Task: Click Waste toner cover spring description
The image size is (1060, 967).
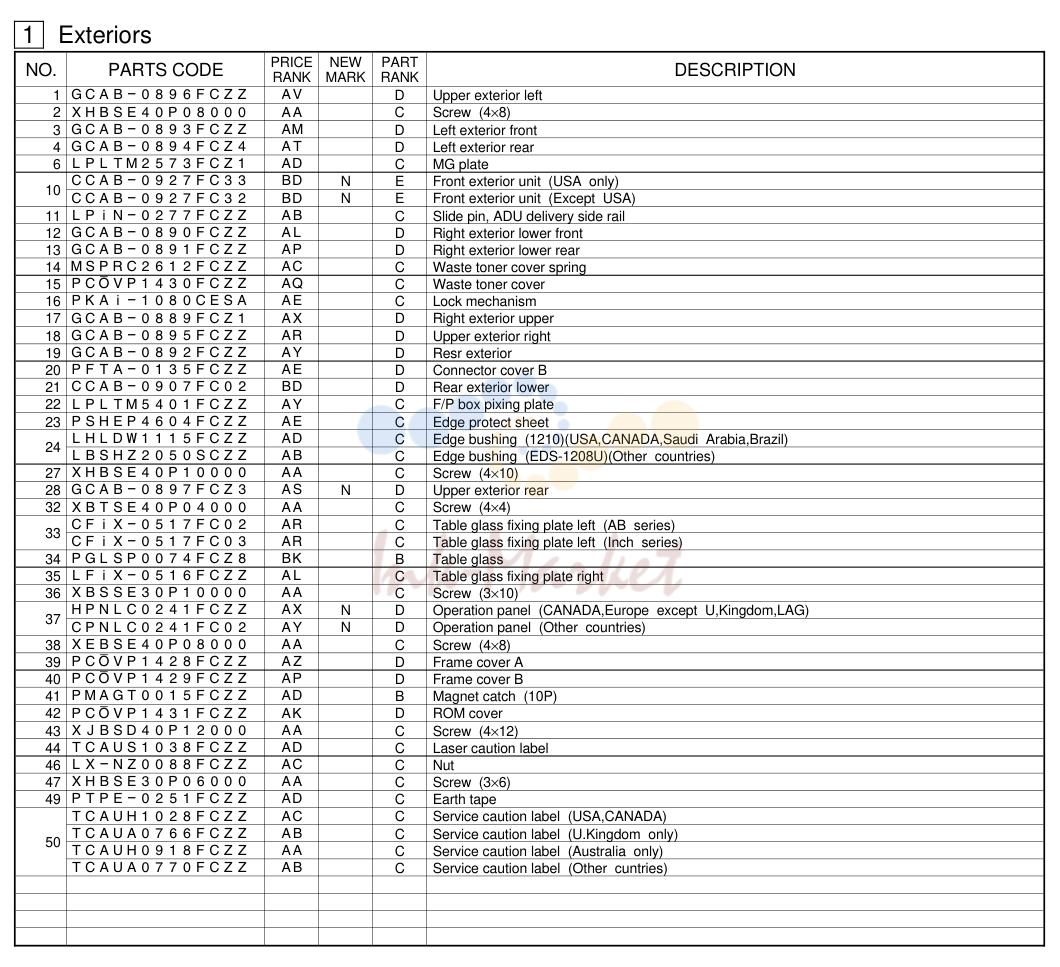Action: coord(509,267)
